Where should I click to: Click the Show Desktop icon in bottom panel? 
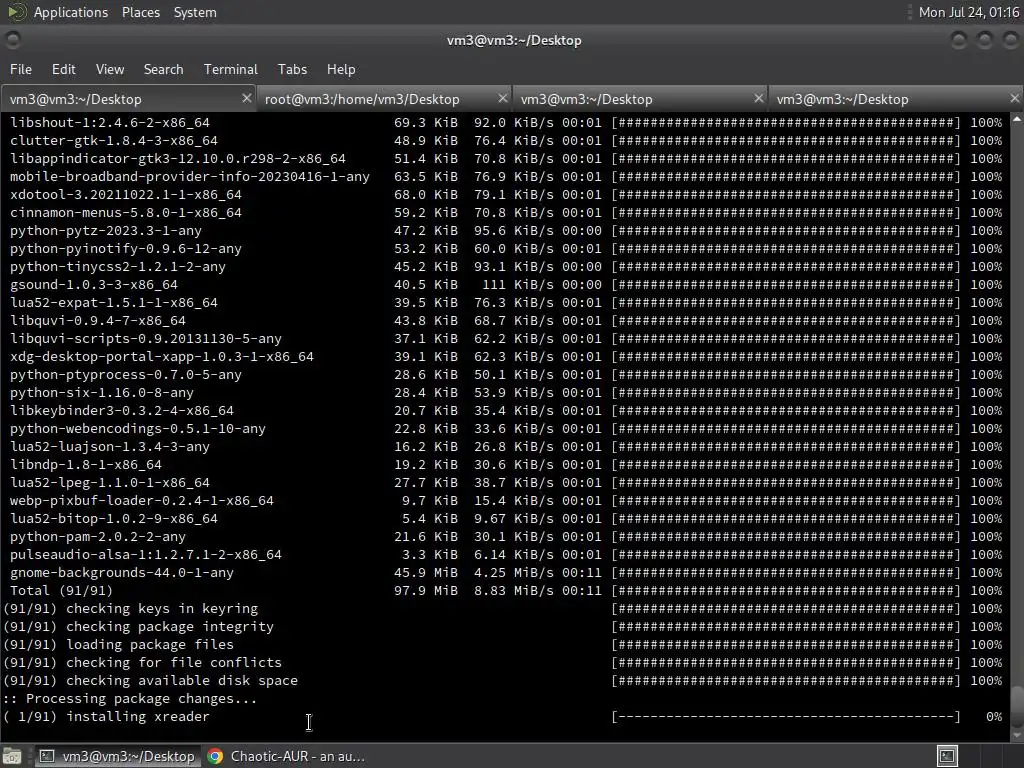12,756
